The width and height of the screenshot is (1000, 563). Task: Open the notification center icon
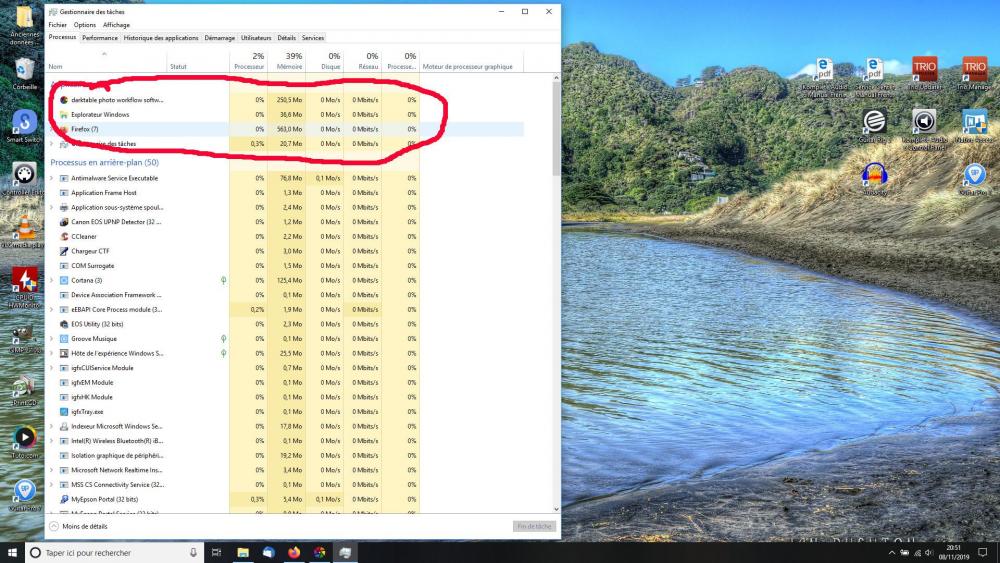click(983, 552)
